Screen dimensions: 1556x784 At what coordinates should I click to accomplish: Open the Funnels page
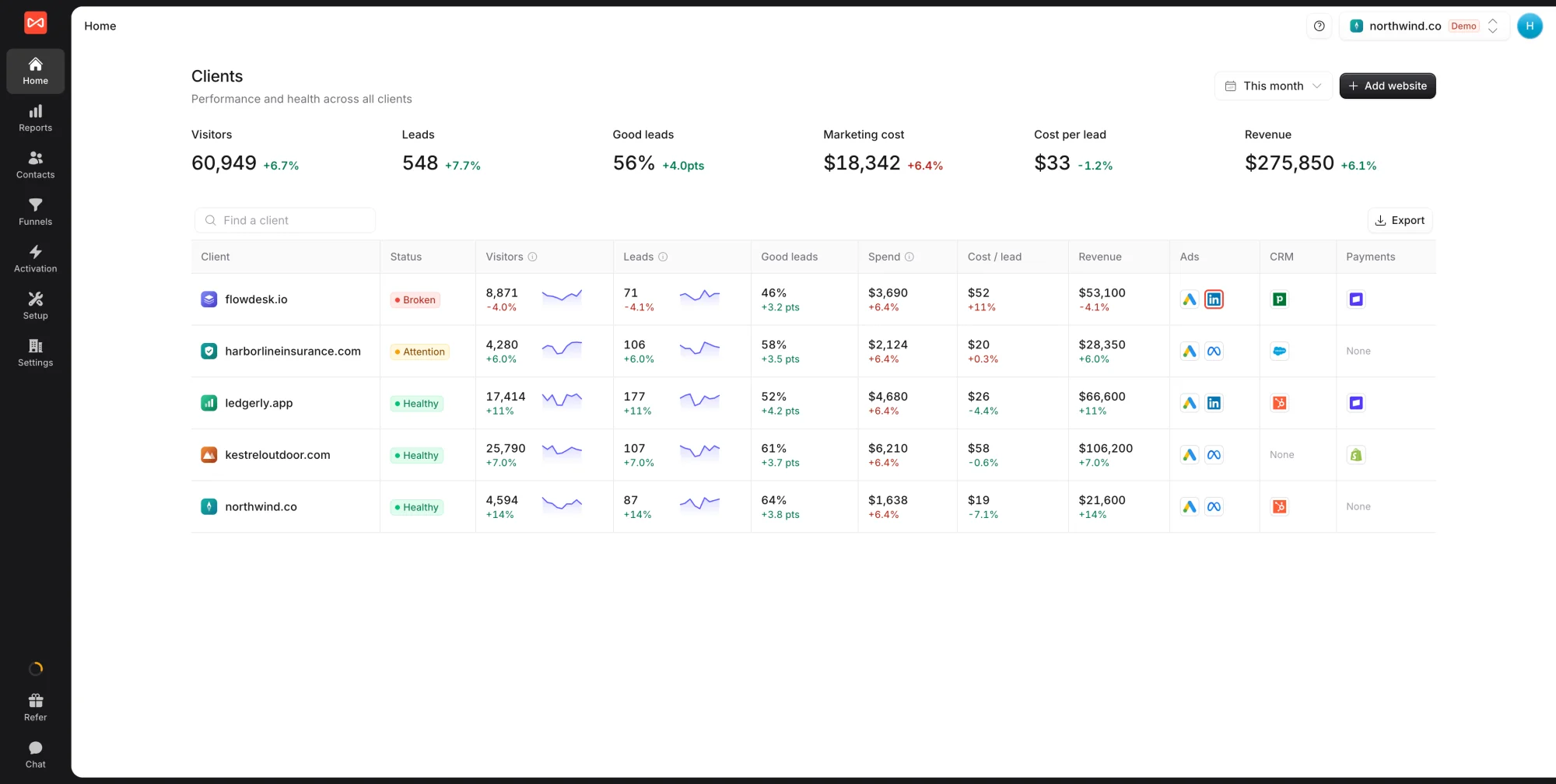35,212
